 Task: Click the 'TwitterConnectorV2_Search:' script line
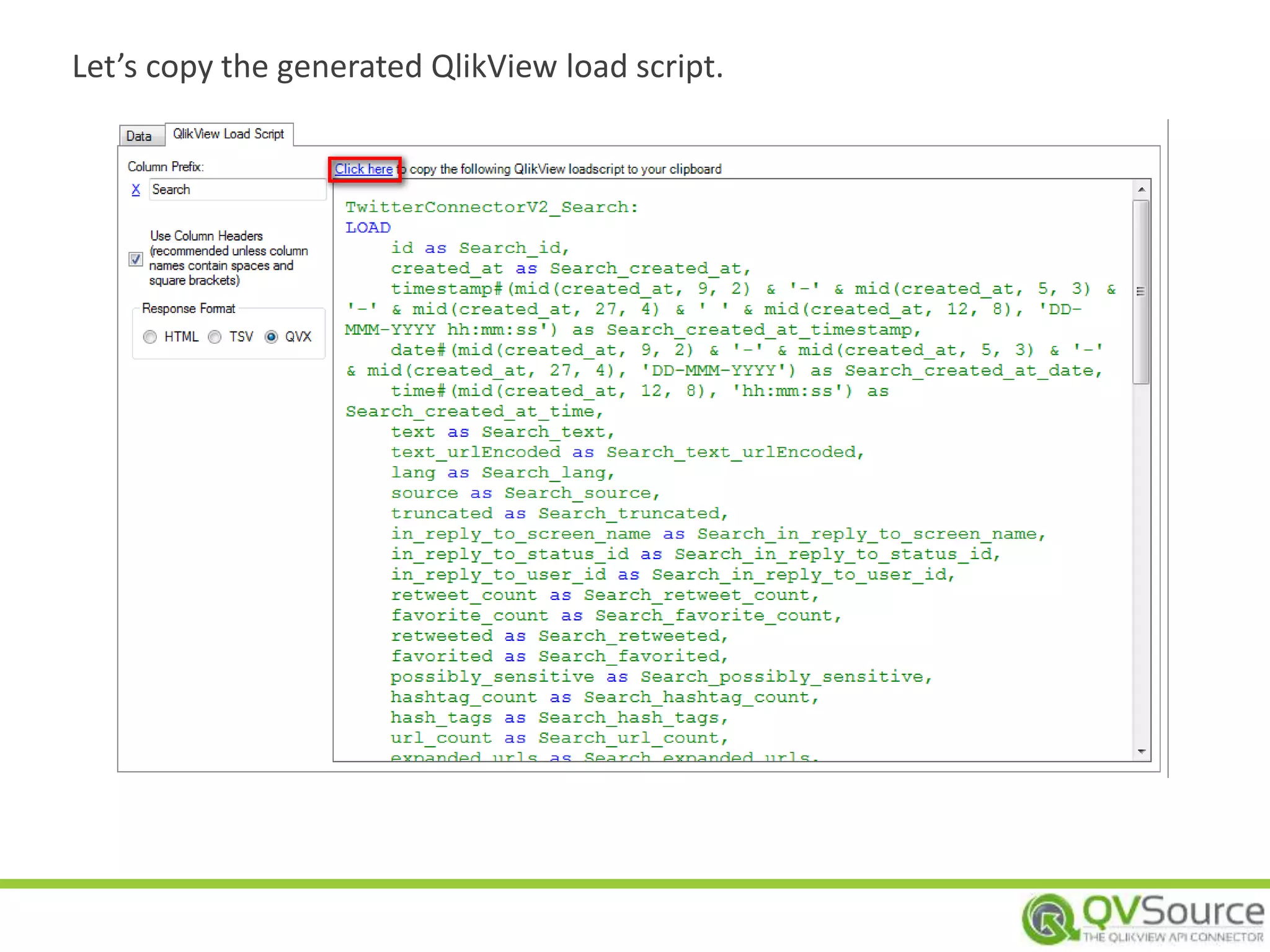[x=492, y=207]
